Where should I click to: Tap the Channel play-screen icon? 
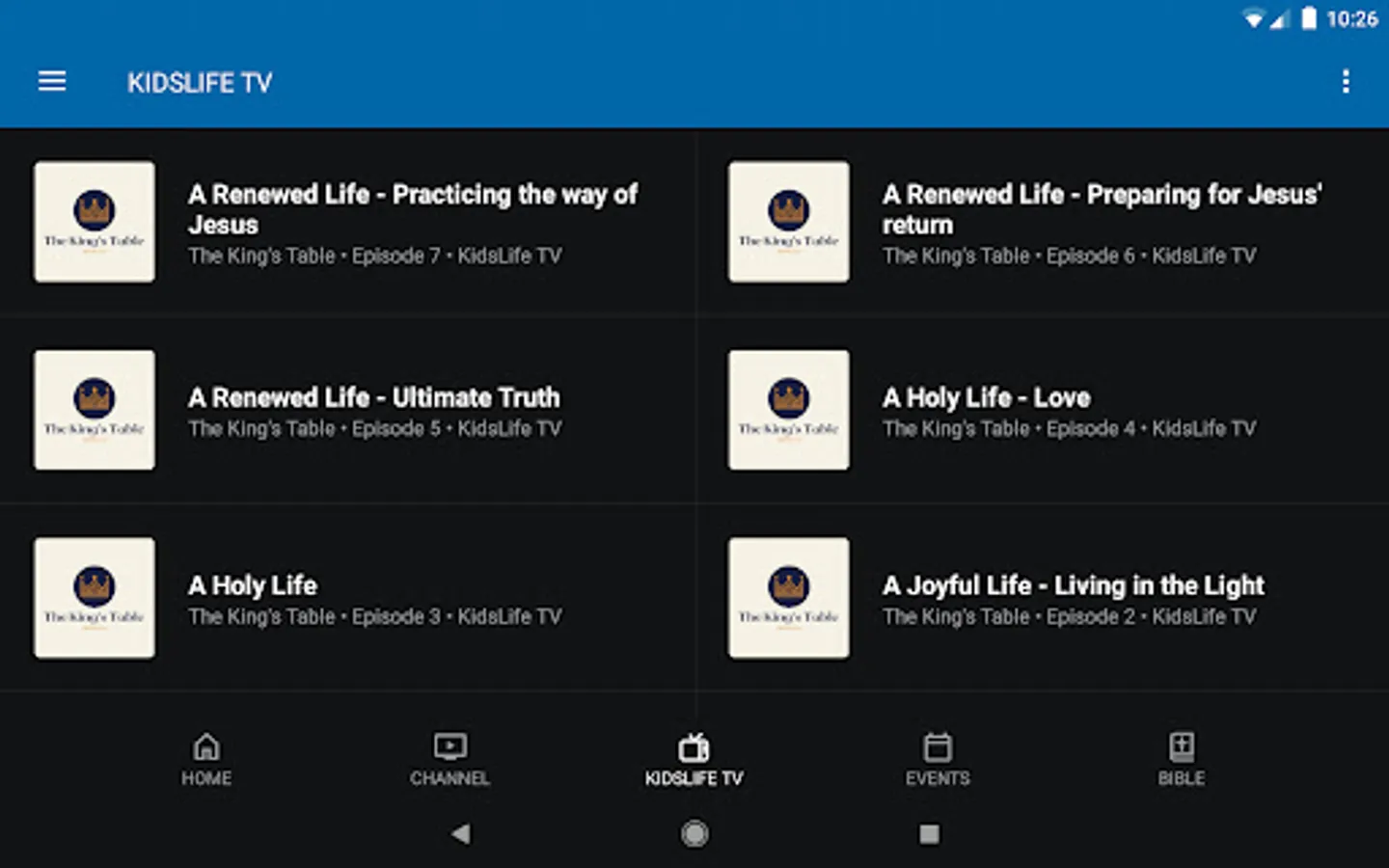449,746
